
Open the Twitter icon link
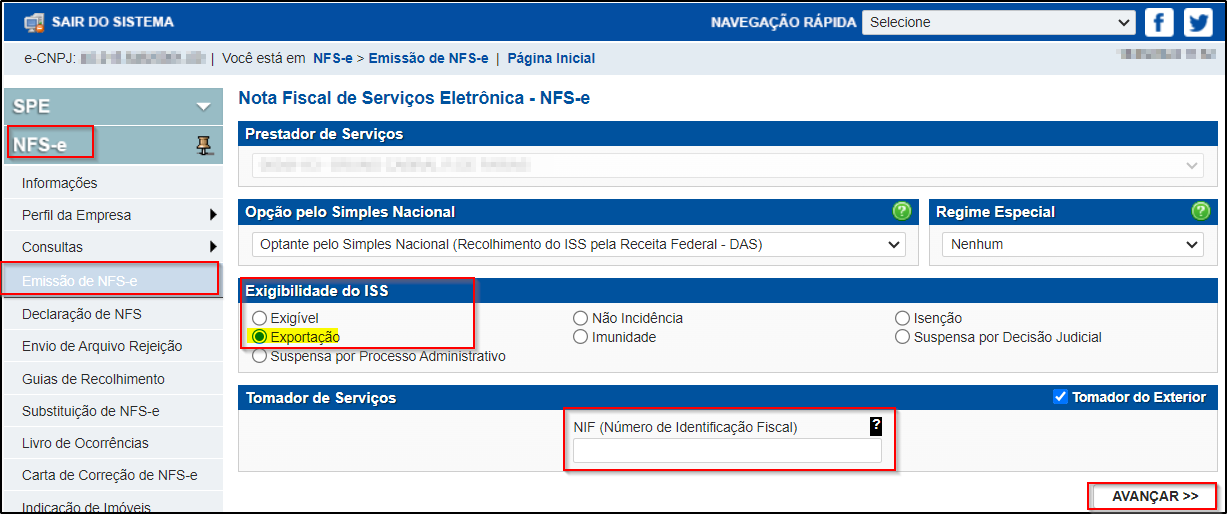pyautogui.click(x=1197, y=22)
